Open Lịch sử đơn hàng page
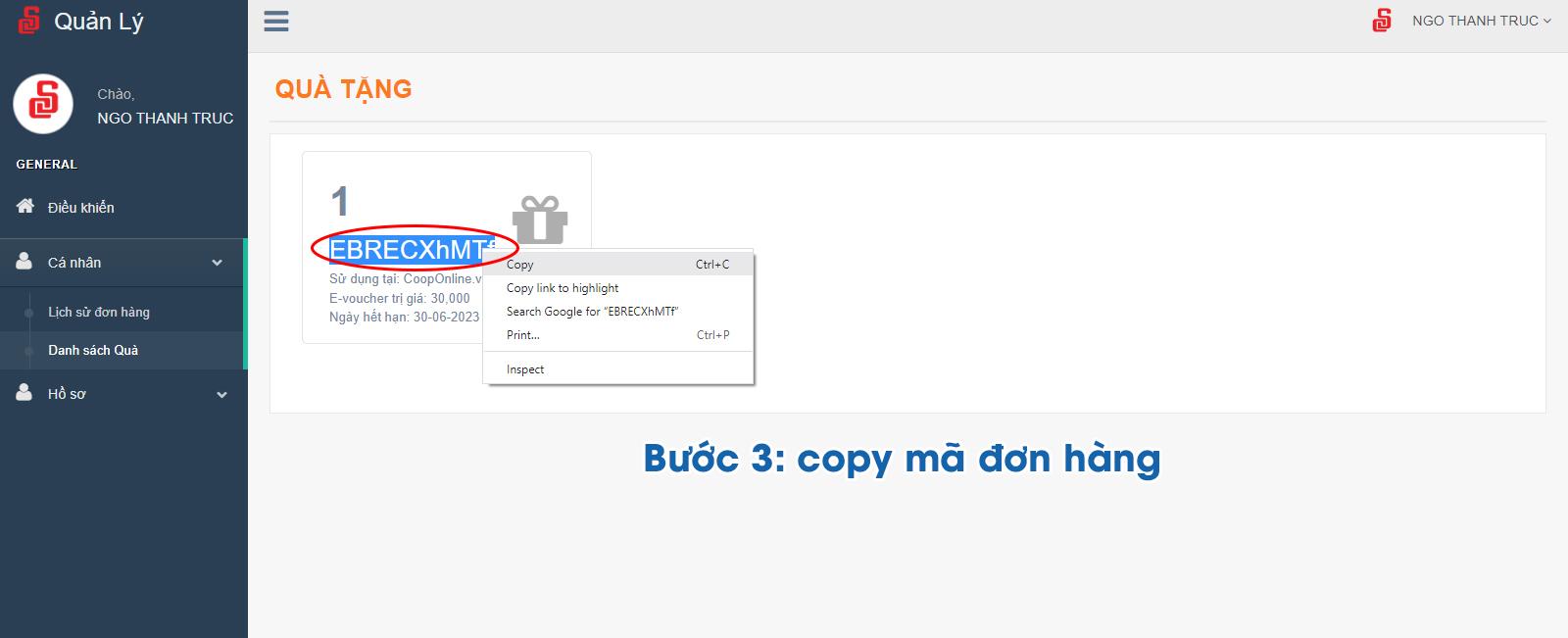The image size is (1568, 638). coord(99,312)
